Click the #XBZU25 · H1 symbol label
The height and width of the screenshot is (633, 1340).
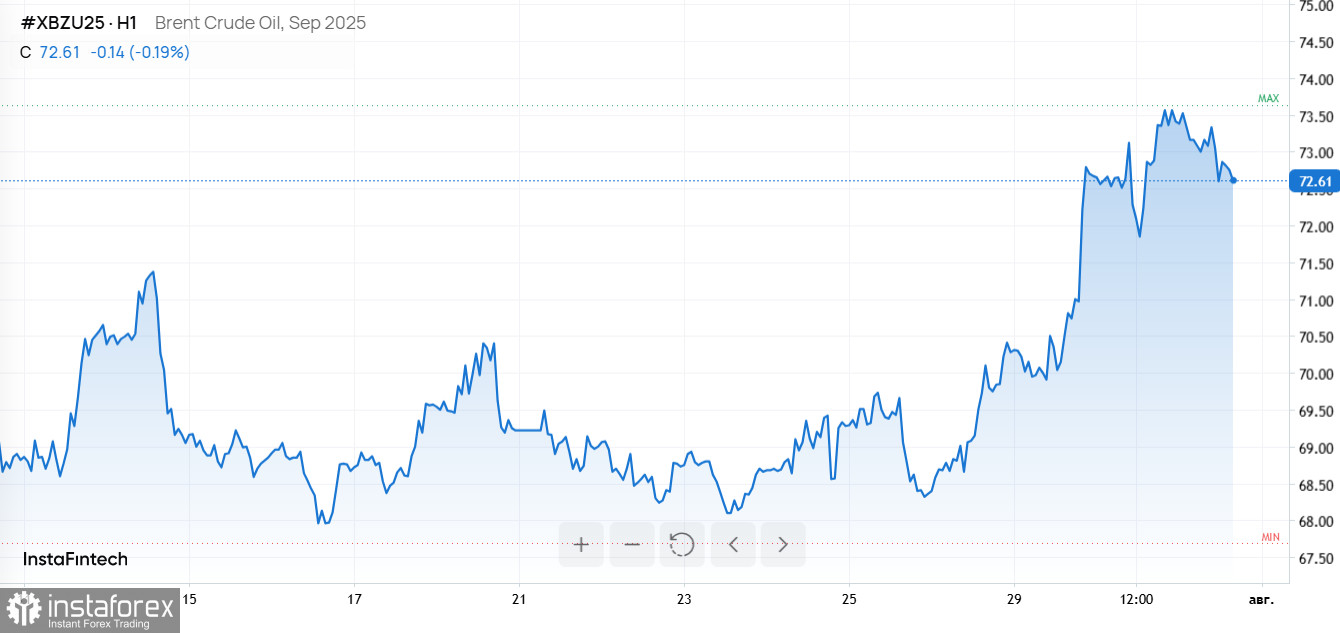(x=79, y=23)
